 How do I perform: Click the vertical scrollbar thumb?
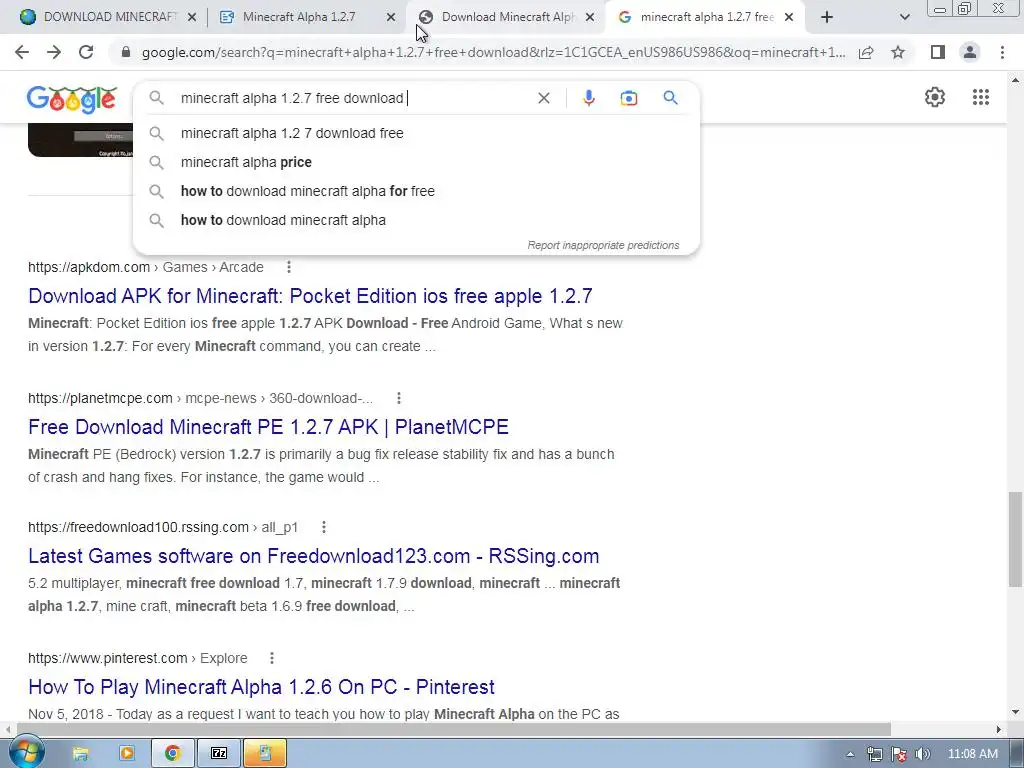1015,539
